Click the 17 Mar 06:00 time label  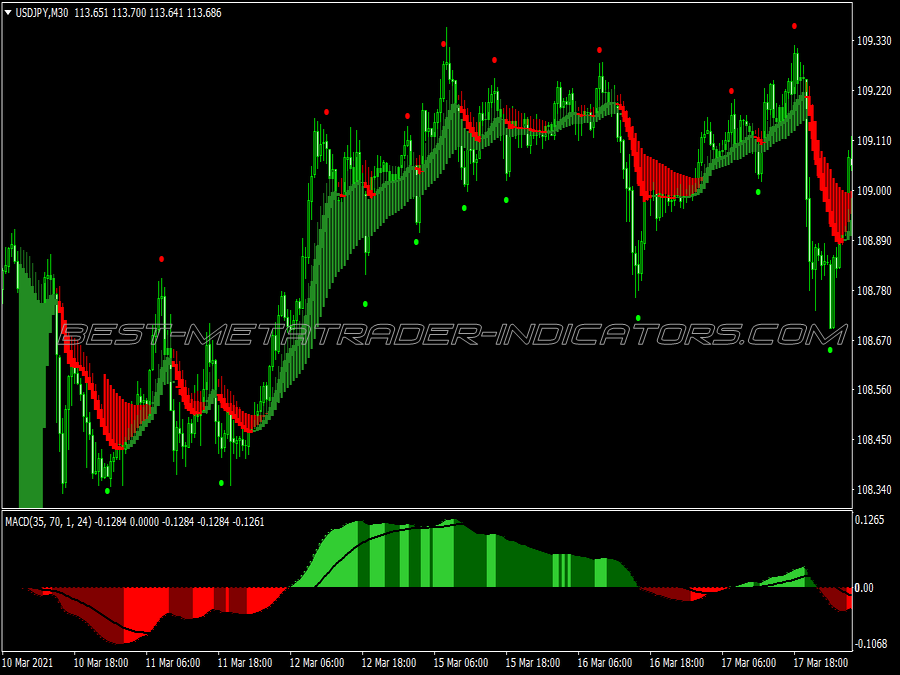pyautogui.click(x=749, y=662)
